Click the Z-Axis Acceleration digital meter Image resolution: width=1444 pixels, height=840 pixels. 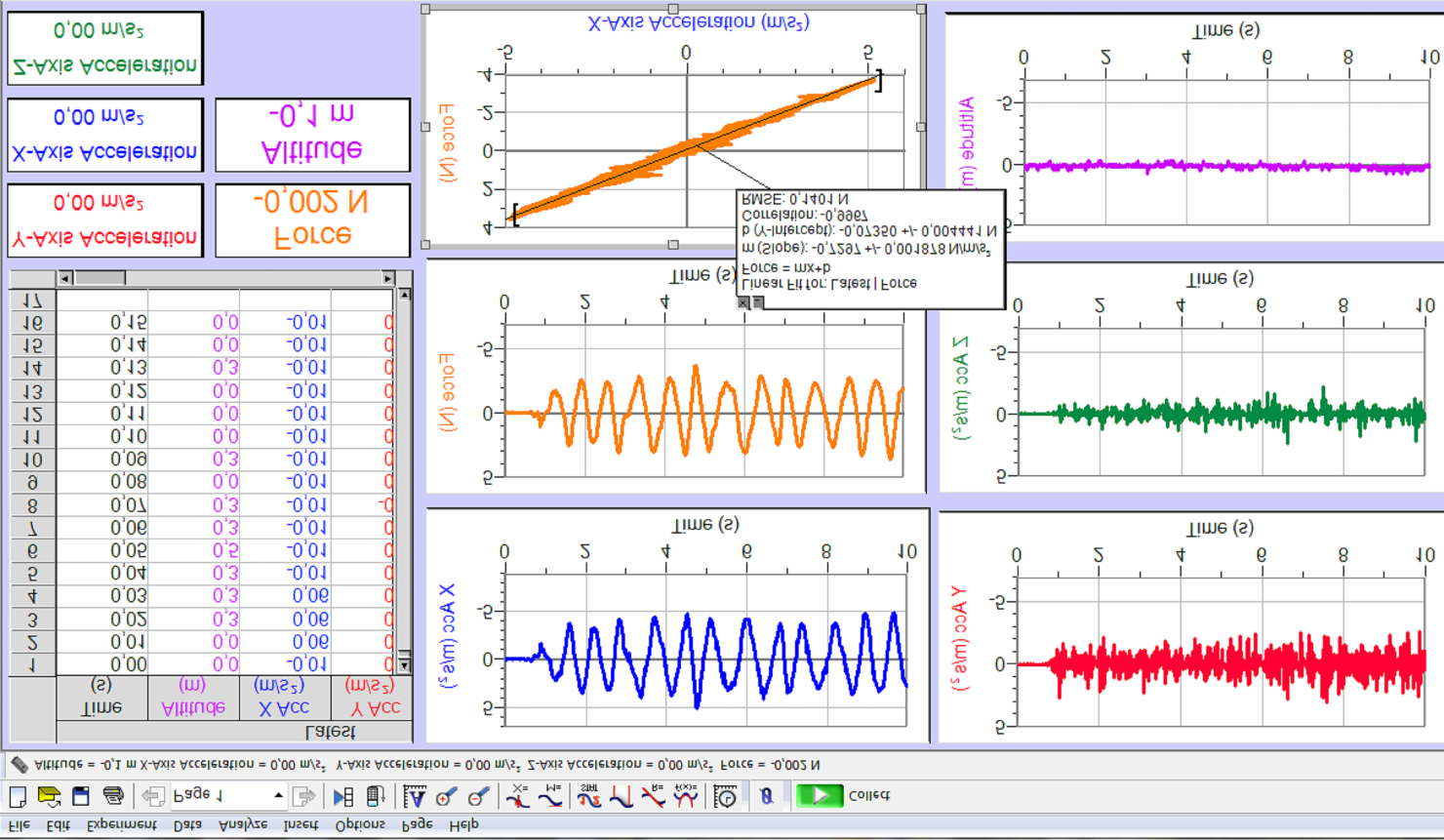click(105, 49)
